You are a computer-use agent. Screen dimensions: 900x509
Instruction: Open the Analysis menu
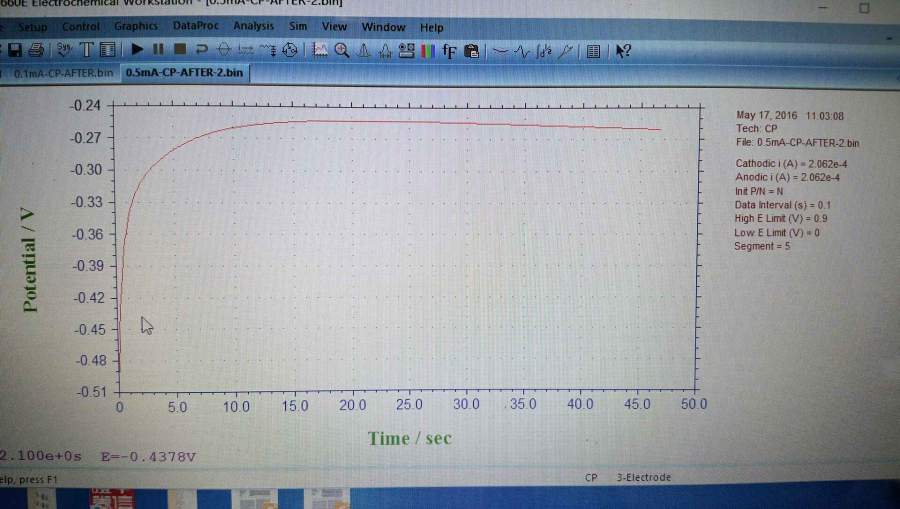[x=253, y=26]
